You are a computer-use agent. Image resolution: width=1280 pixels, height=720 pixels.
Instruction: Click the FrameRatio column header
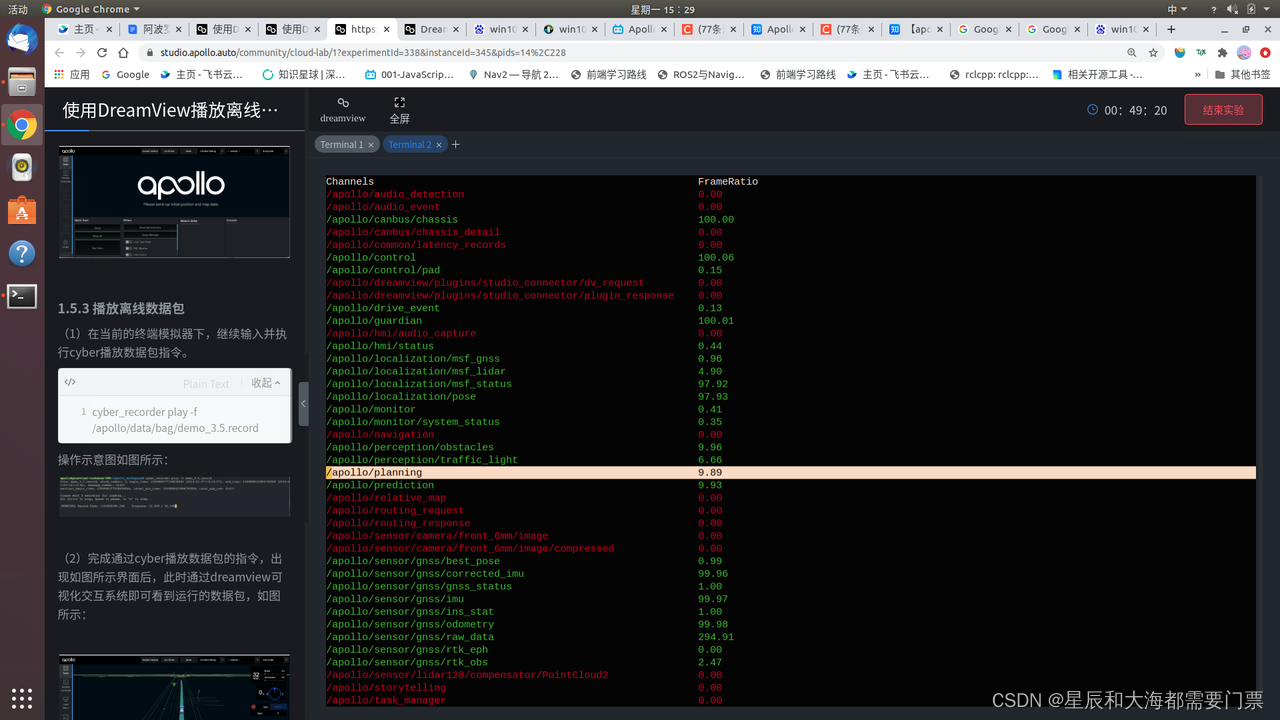[x=728, y=182]
